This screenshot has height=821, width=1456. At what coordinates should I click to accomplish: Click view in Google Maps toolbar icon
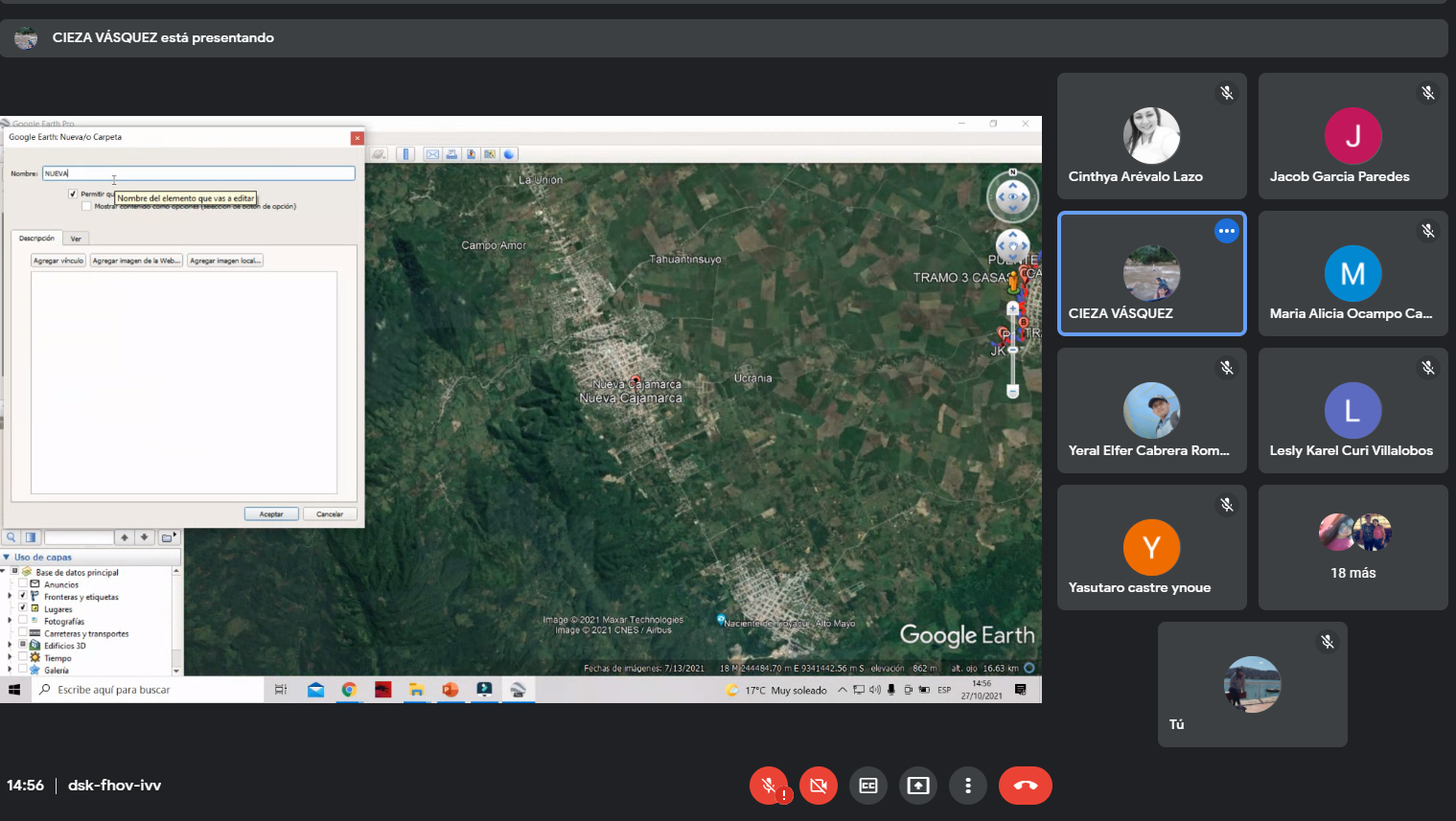(x=490, y=154)
